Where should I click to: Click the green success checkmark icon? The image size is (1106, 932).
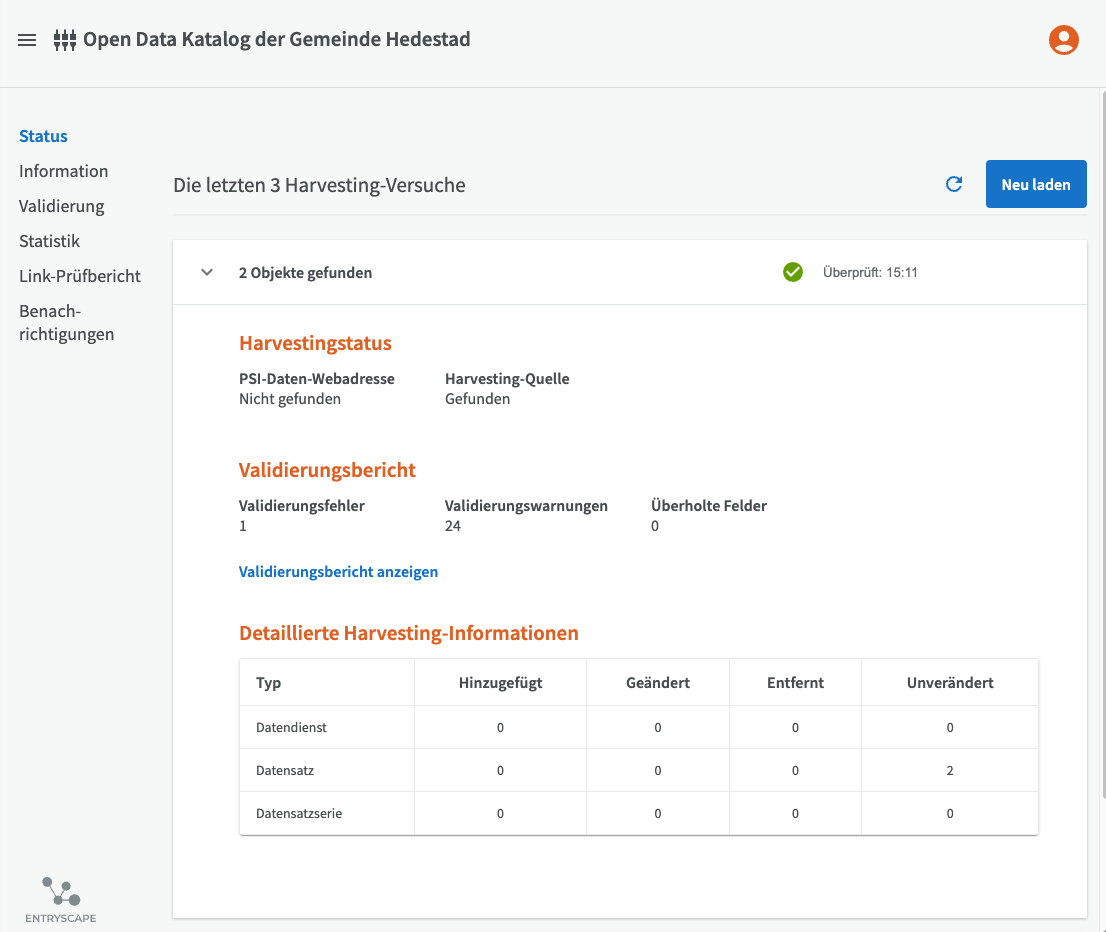pyautogui.click(x=793, y=272)
